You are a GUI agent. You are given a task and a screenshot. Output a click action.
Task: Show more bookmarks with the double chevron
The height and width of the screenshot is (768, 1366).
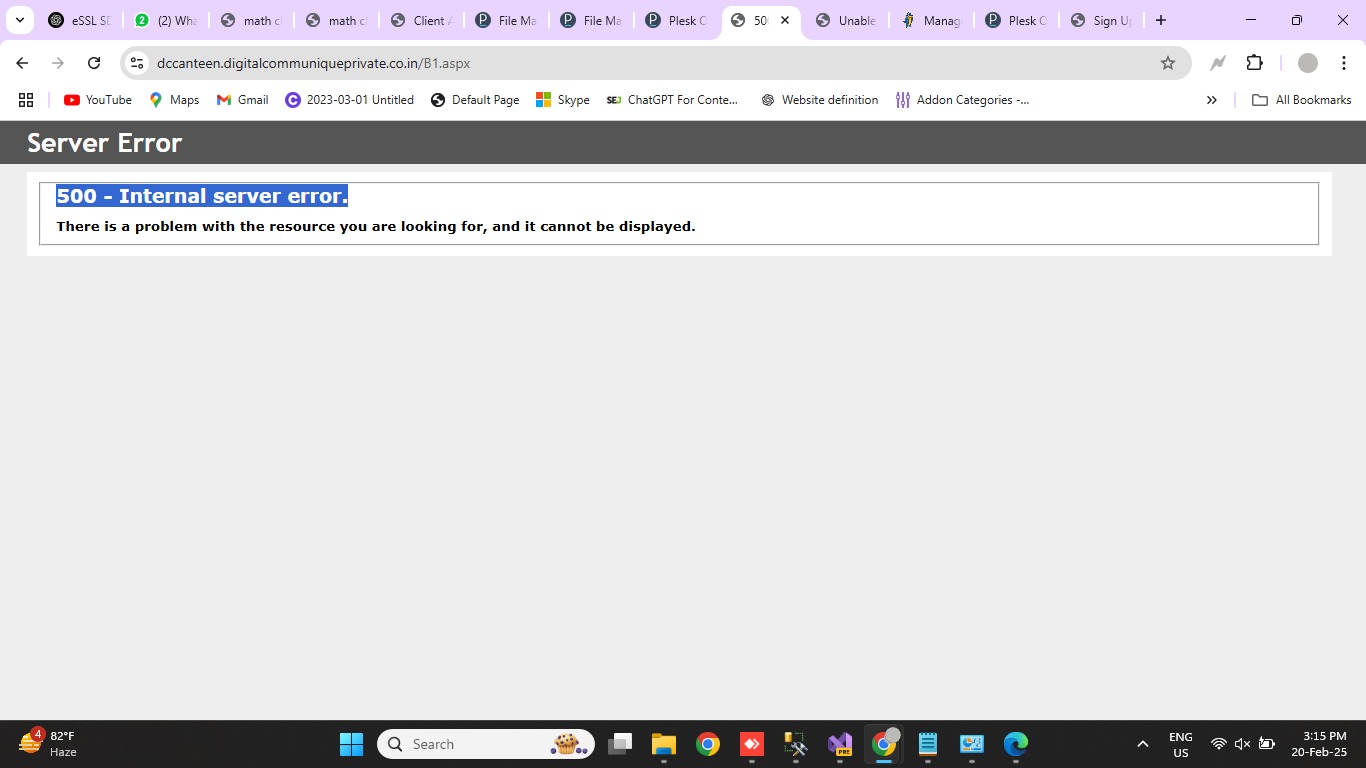1211,100
